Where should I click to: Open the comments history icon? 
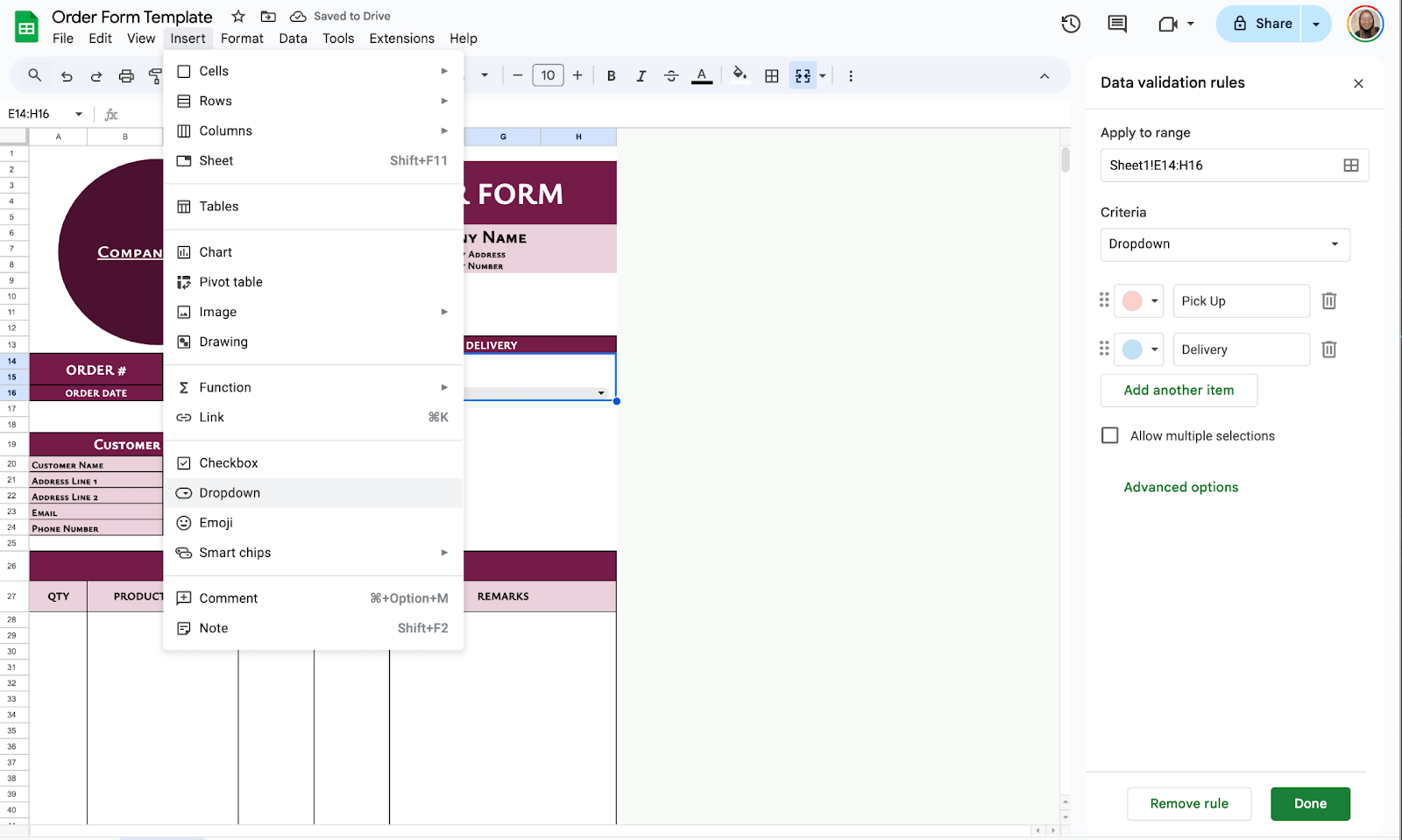[1117, 24]
